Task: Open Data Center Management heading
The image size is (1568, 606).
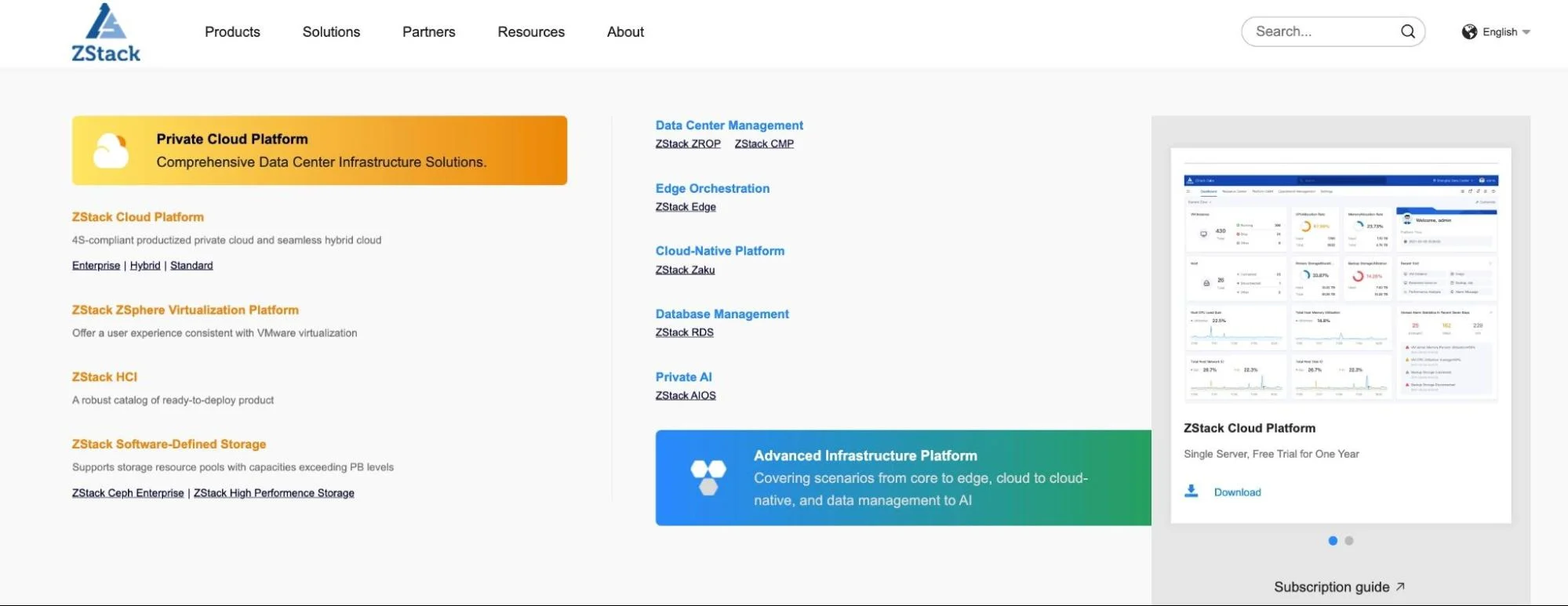Action: [x=729, y=125]
